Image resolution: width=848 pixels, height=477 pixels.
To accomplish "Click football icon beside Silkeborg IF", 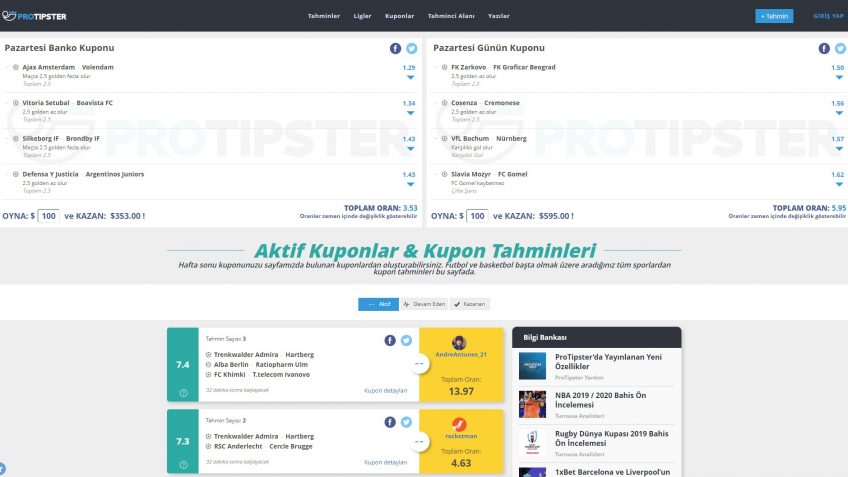I will coord(16,138).
